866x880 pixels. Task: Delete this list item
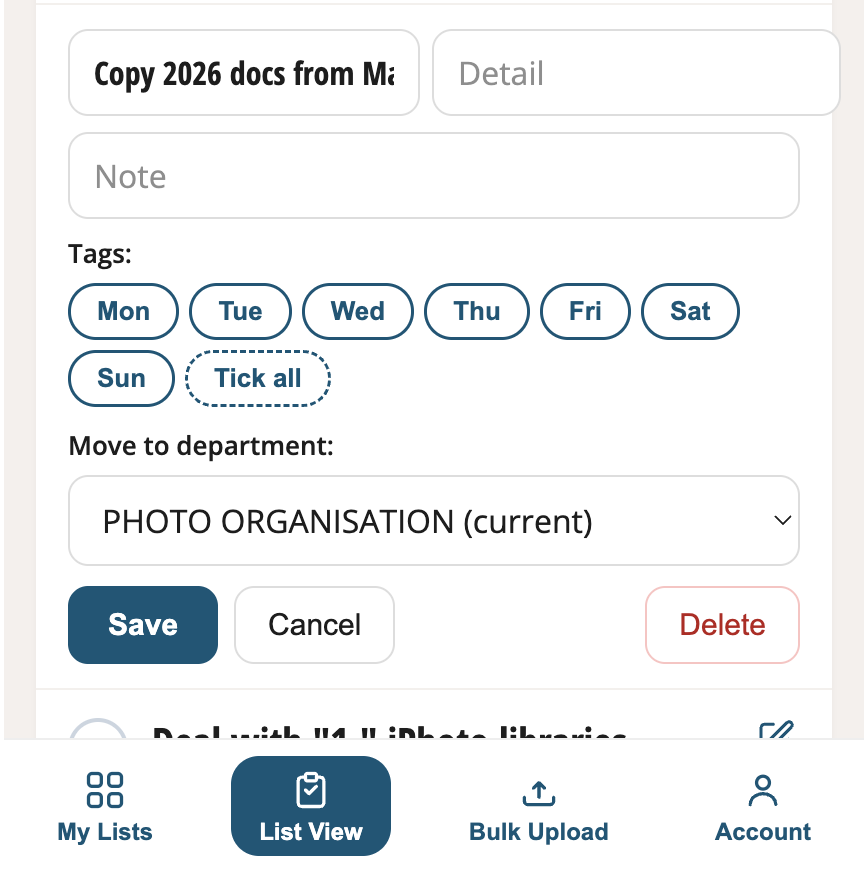pyautogui.click(x=722, y=625)
